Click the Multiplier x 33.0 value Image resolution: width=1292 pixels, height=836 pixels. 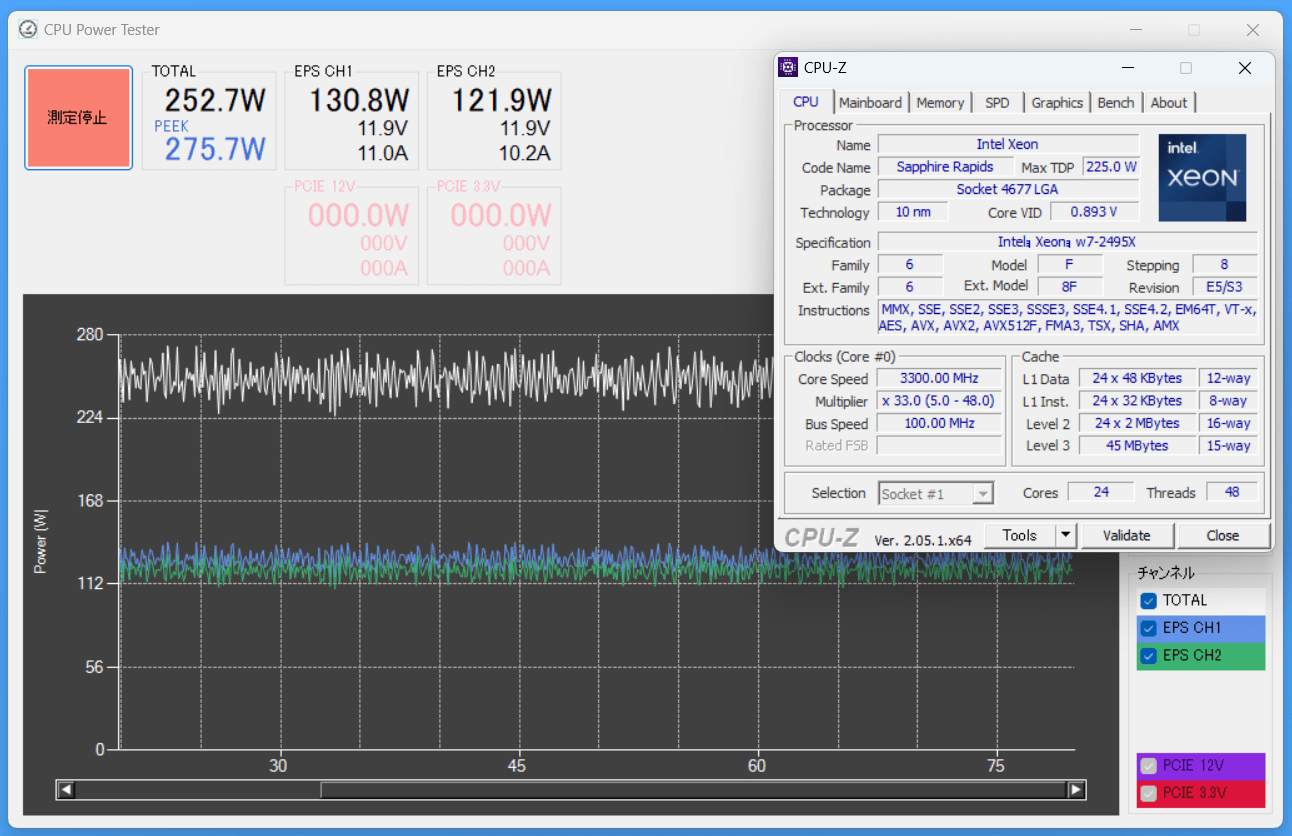tap(940, 401)
